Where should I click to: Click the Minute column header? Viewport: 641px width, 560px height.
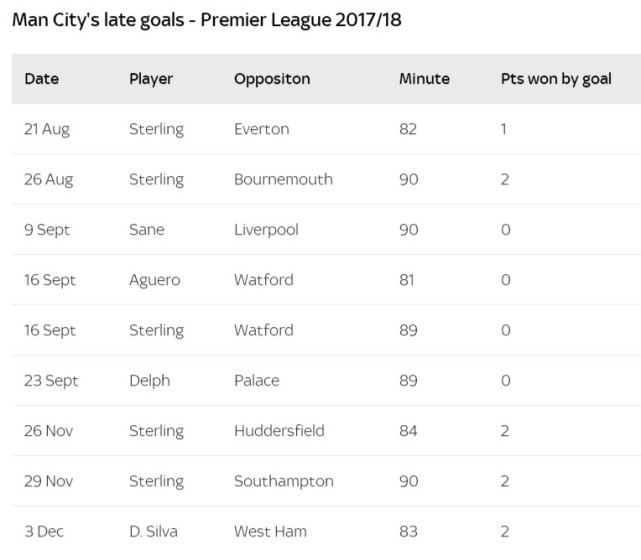(x=424, y=79)
